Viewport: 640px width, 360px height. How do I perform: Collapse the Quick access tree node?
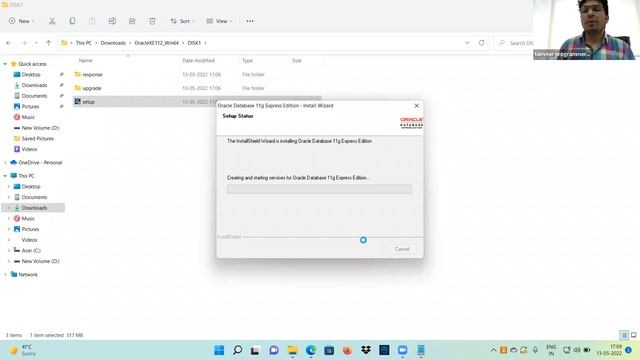point(5,64)
